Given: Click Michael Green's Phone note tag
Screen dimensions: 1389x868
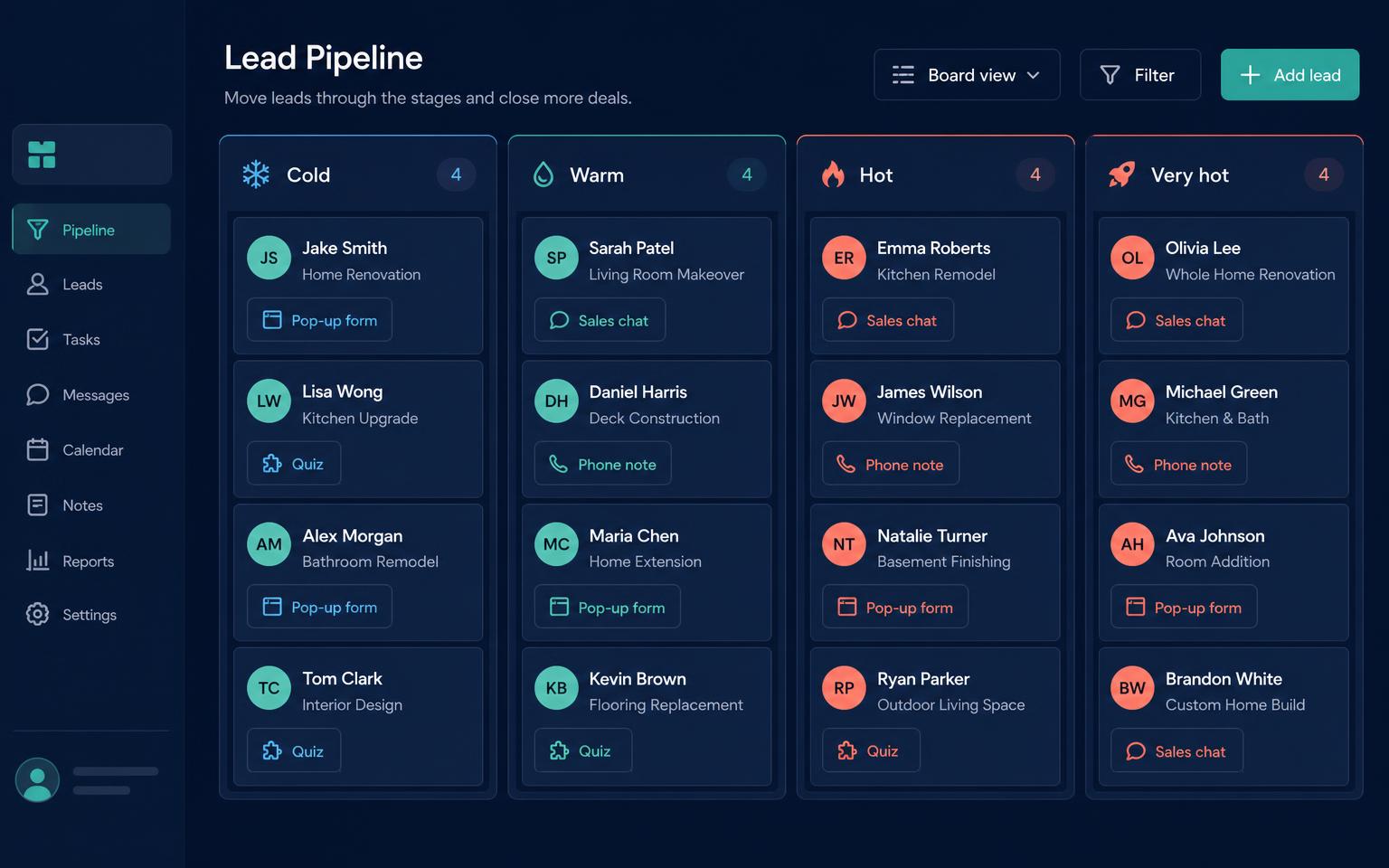Looking at the screenshot, I should tap(1179, 464).
